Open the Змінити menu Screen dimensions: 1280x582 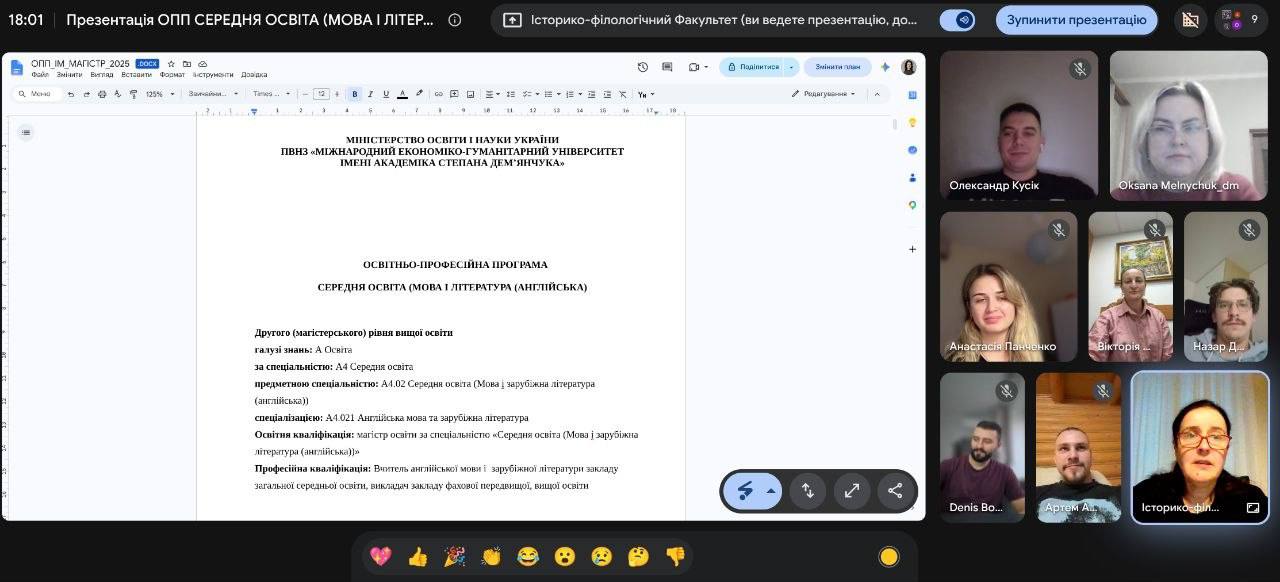[69, 75]
